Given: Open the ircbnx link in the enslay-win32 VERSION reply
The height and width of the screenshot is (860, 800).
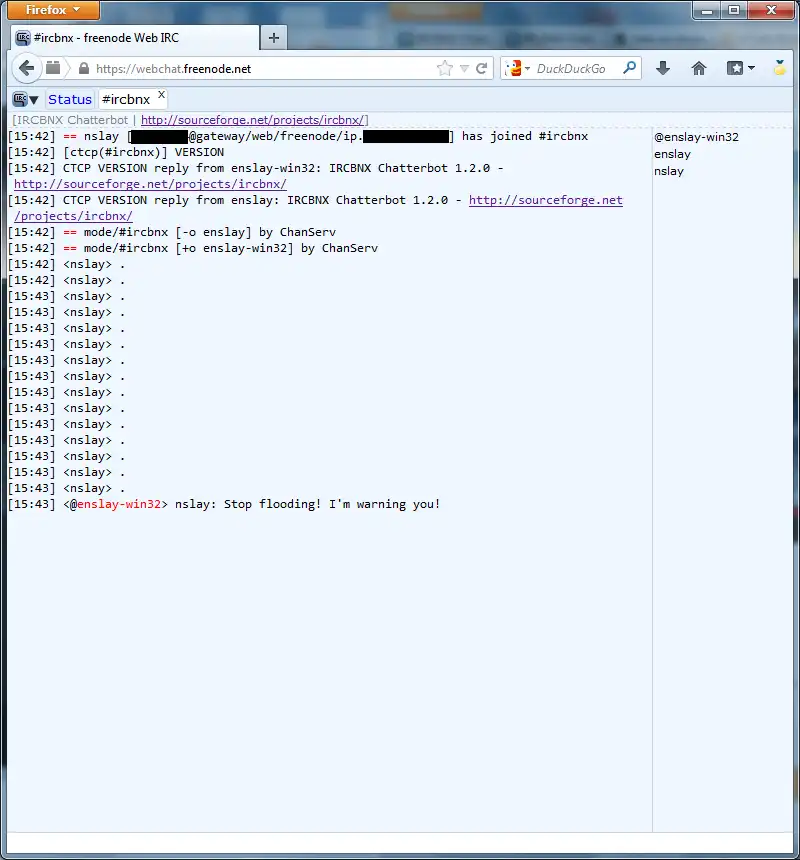Looking at the screenshot, I should [x=150, y=184].
